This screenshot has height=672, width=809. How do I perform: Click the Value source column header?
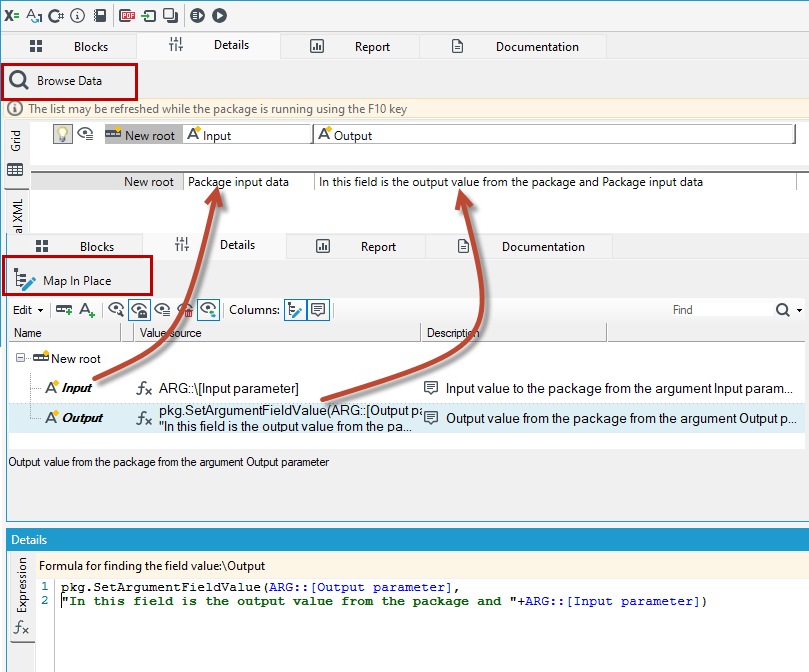[x=278, y=333]
